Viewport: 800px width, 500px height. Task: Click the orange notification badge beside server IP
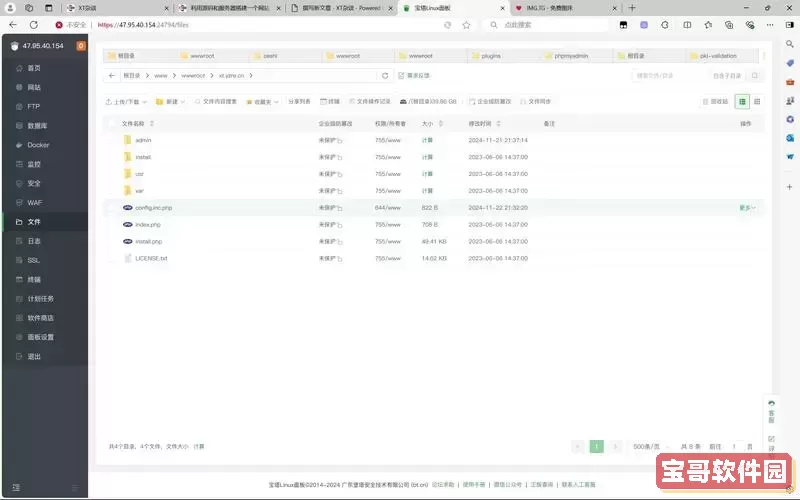tap(81, 46)
